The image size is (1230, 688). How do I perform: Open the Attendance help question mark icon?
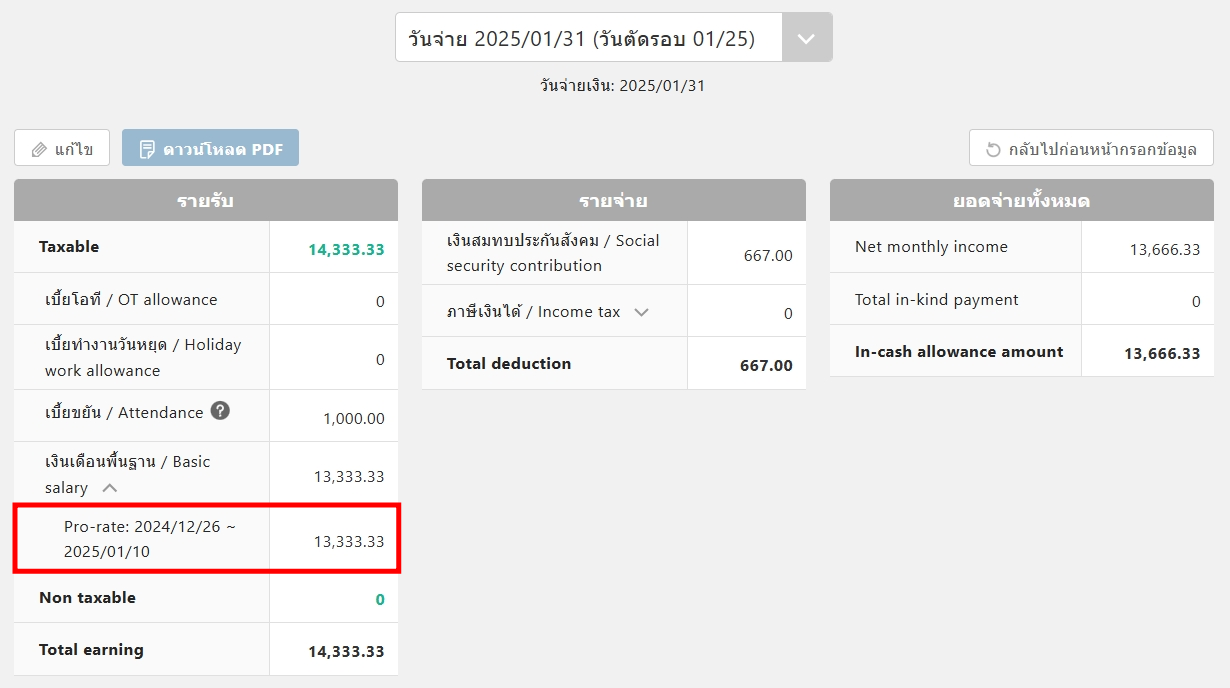tap(220, 411)
